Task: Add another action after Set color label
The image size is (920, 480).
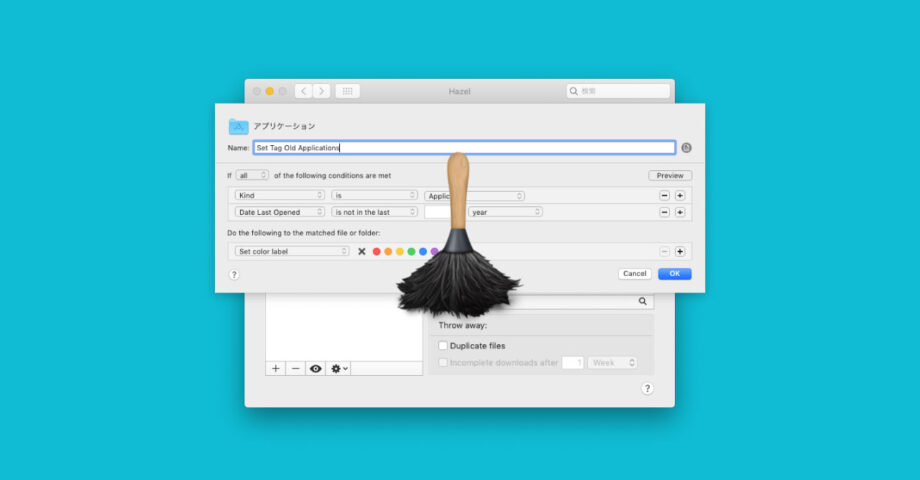Action: pos(680,251)
